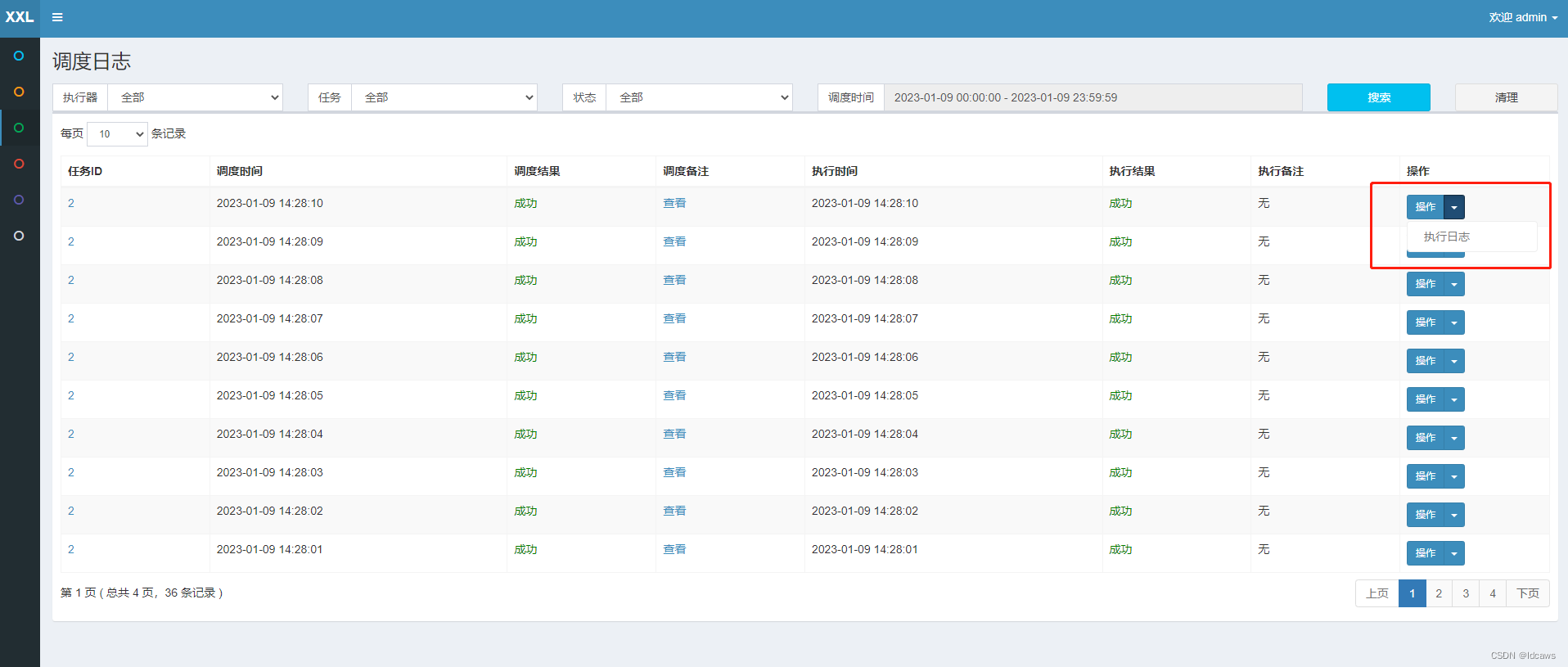Go to pagination page 4

click(1493, 593)
